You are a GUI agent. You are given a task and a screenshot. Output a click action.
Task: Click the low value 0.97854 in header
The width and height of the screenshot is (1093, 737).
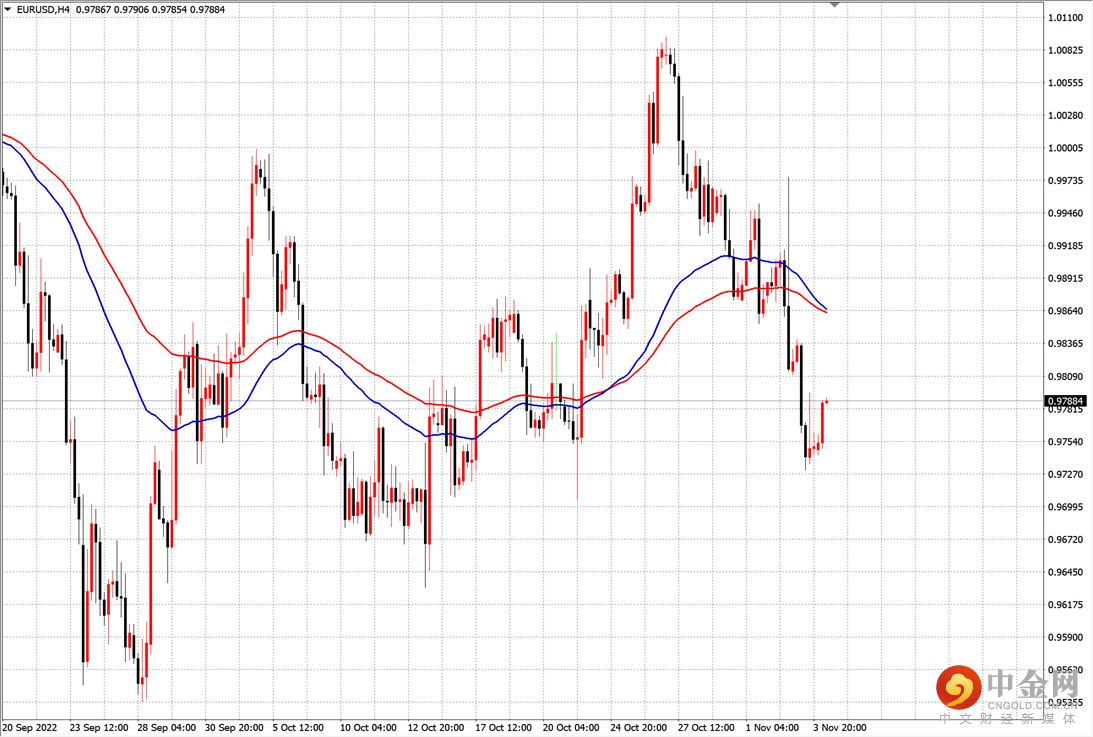click(x=169, y=10)
